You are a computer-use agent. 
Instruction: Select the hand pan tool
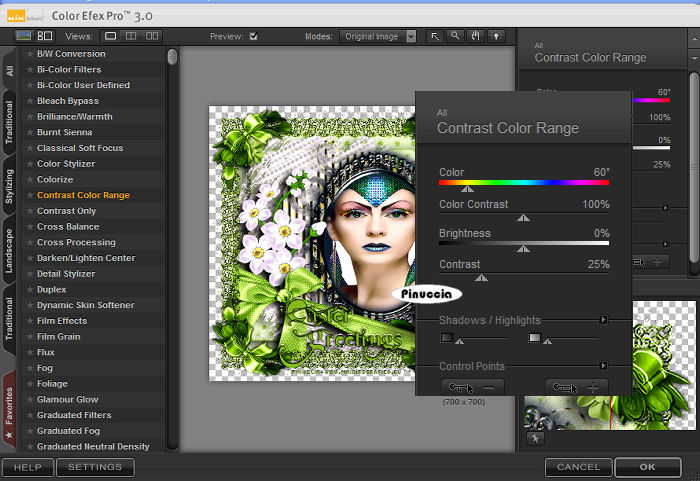475,36
